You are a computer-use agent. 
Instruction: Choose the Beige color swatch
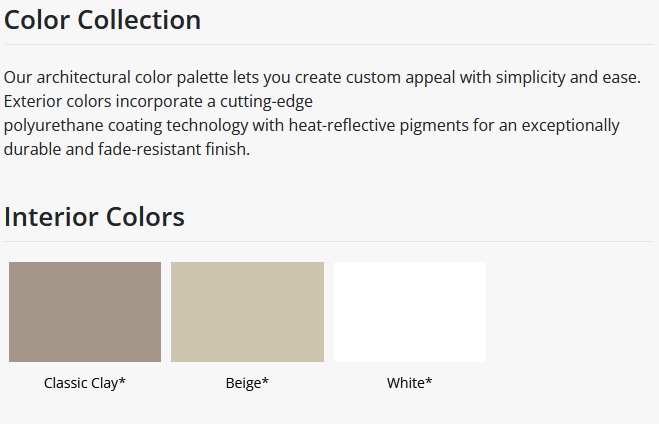(247, 312)
